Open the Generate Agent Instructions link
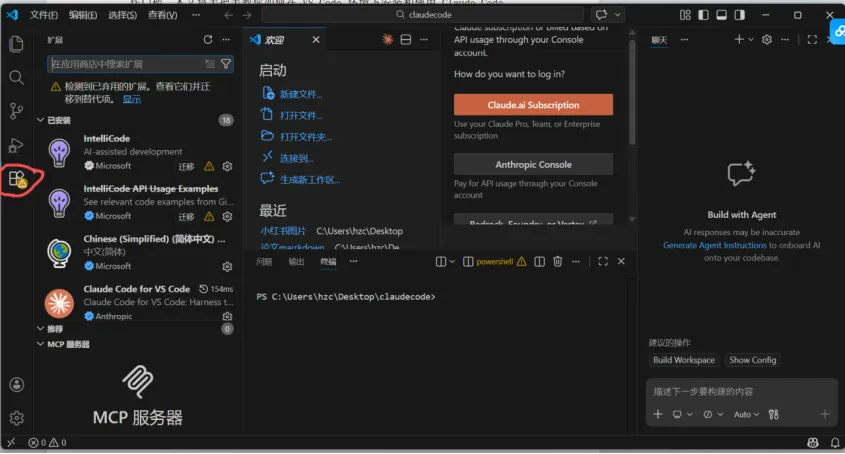 coord(715,245)
